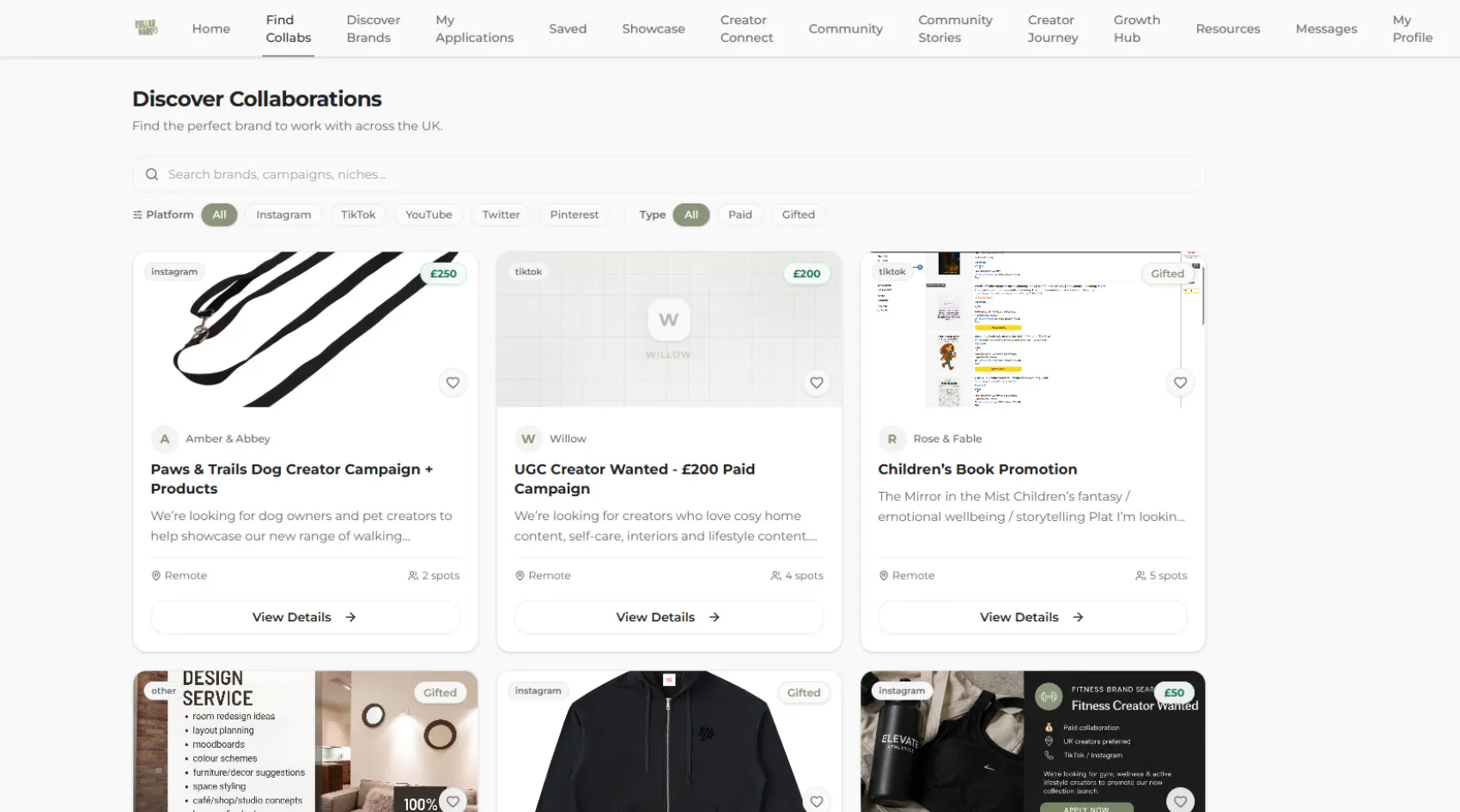Favorite the Willow UGC campaign heart icon

coord(817,383)
